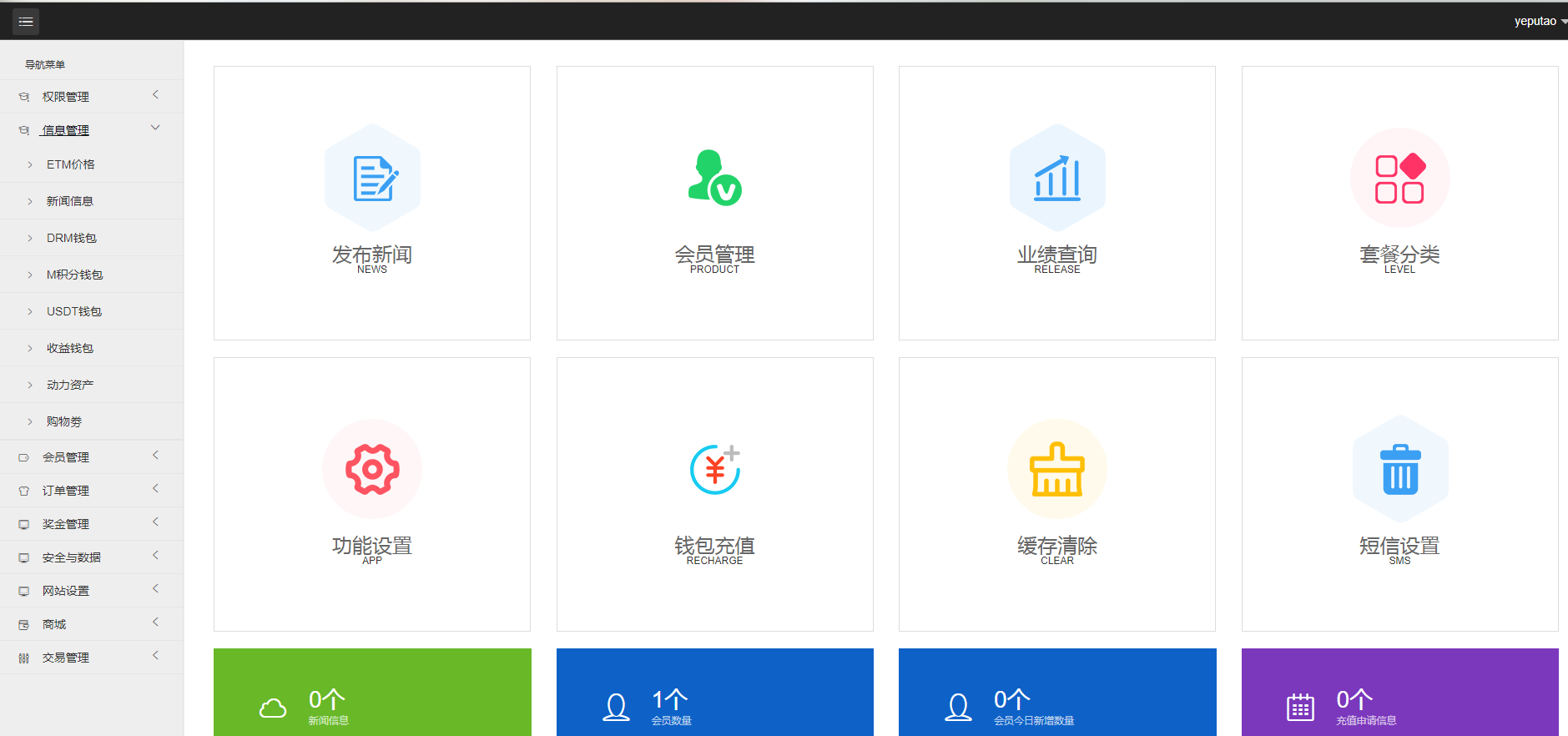Viewport: 1568px width, 736px height.
Task: Click the icon beside 交易管理
Action: tap(24, 658)
